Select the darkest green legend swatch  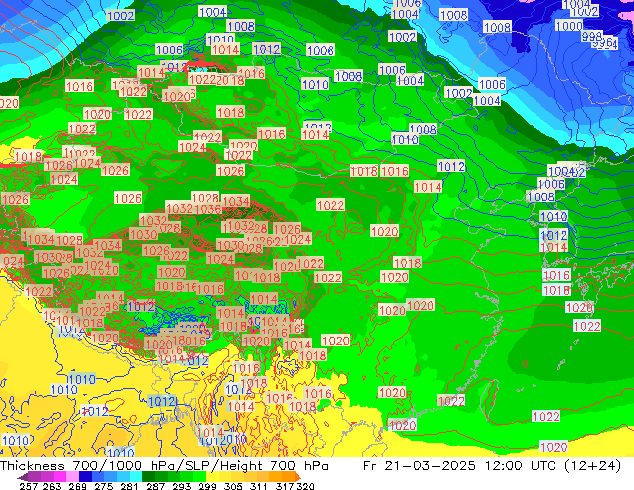pos(148,477)
